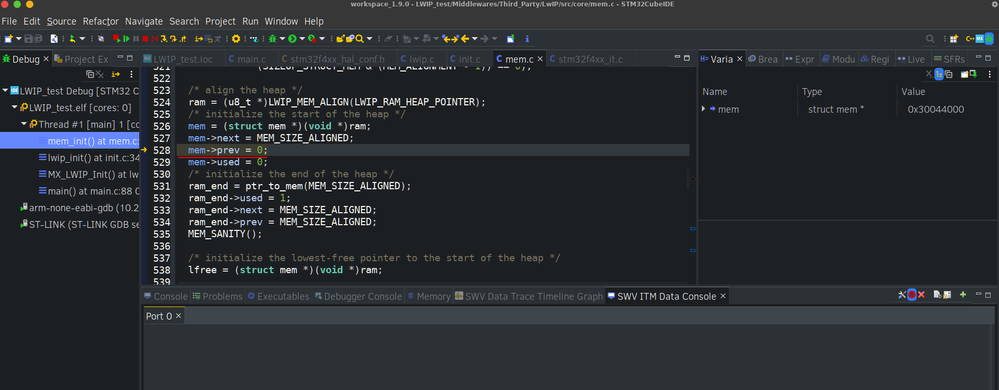Click the Resume debug button

pyautogui.click(x=126, y=39)
